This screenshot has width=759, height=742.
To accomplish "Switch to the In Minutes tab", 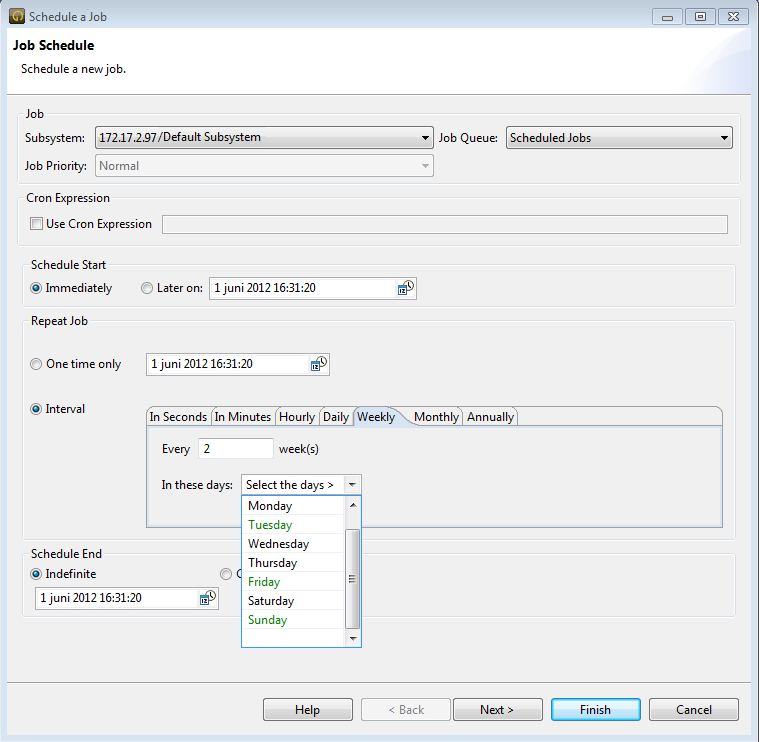I will [x=242, y=417].
